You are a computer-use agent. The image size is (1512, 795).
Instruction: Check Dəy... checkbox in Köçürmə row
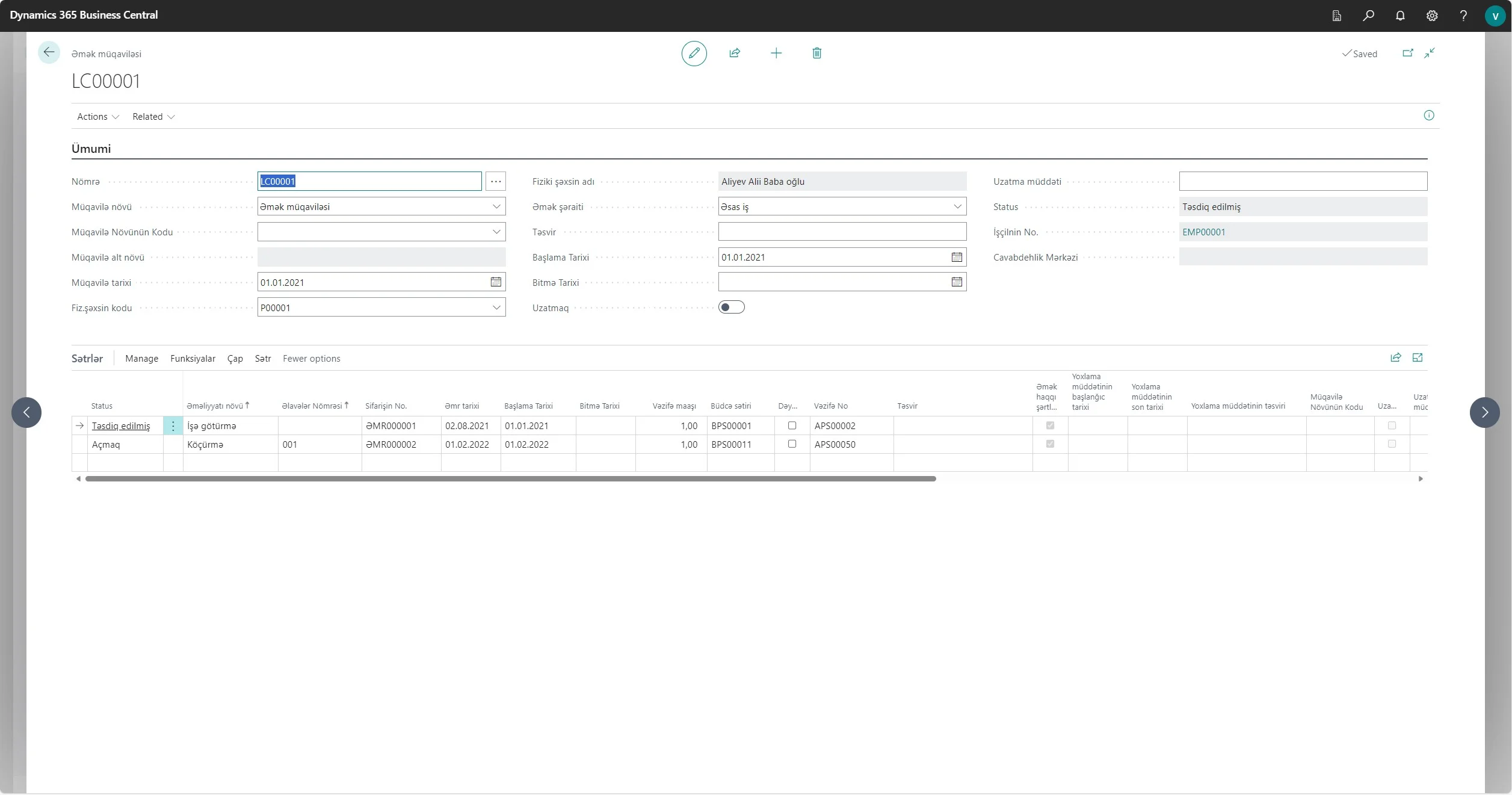pos(792,444)
